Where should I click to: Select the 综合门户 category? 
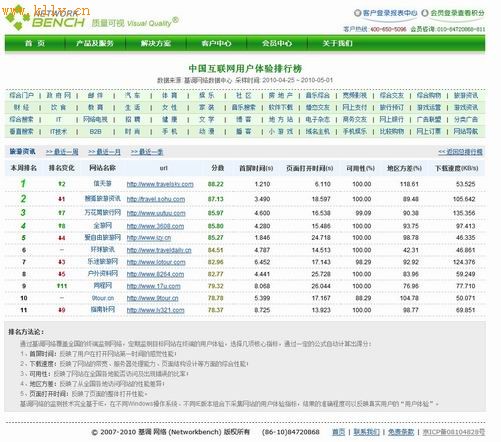22,96
